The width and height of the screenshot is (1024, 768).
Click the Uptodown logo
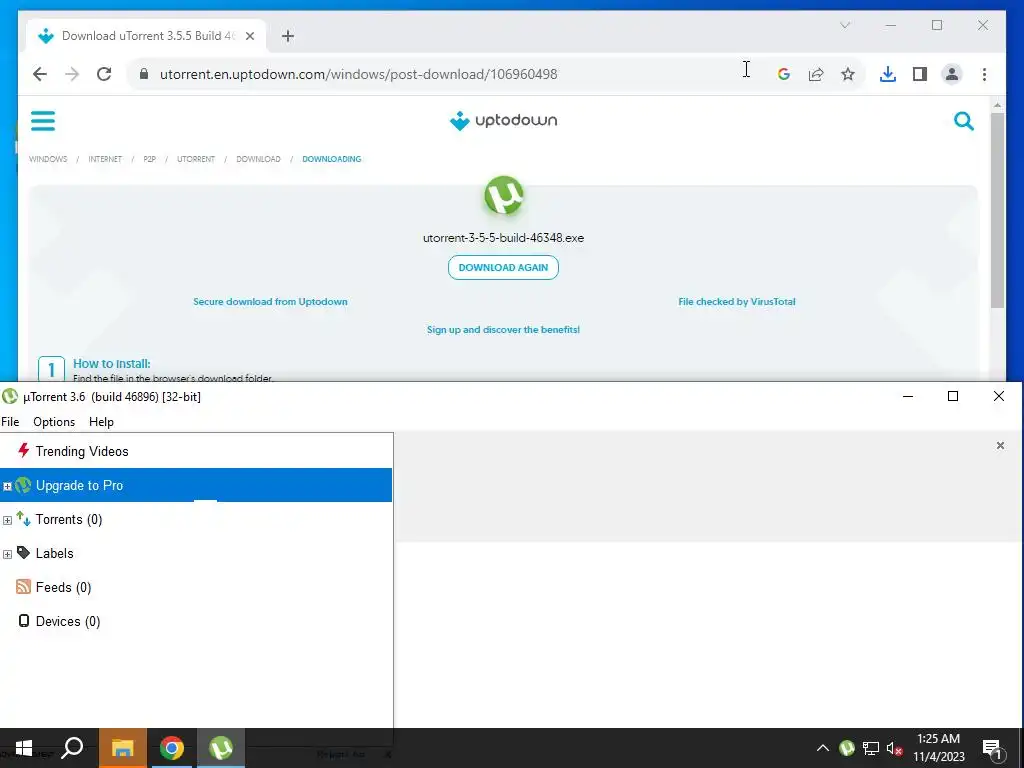504,121
